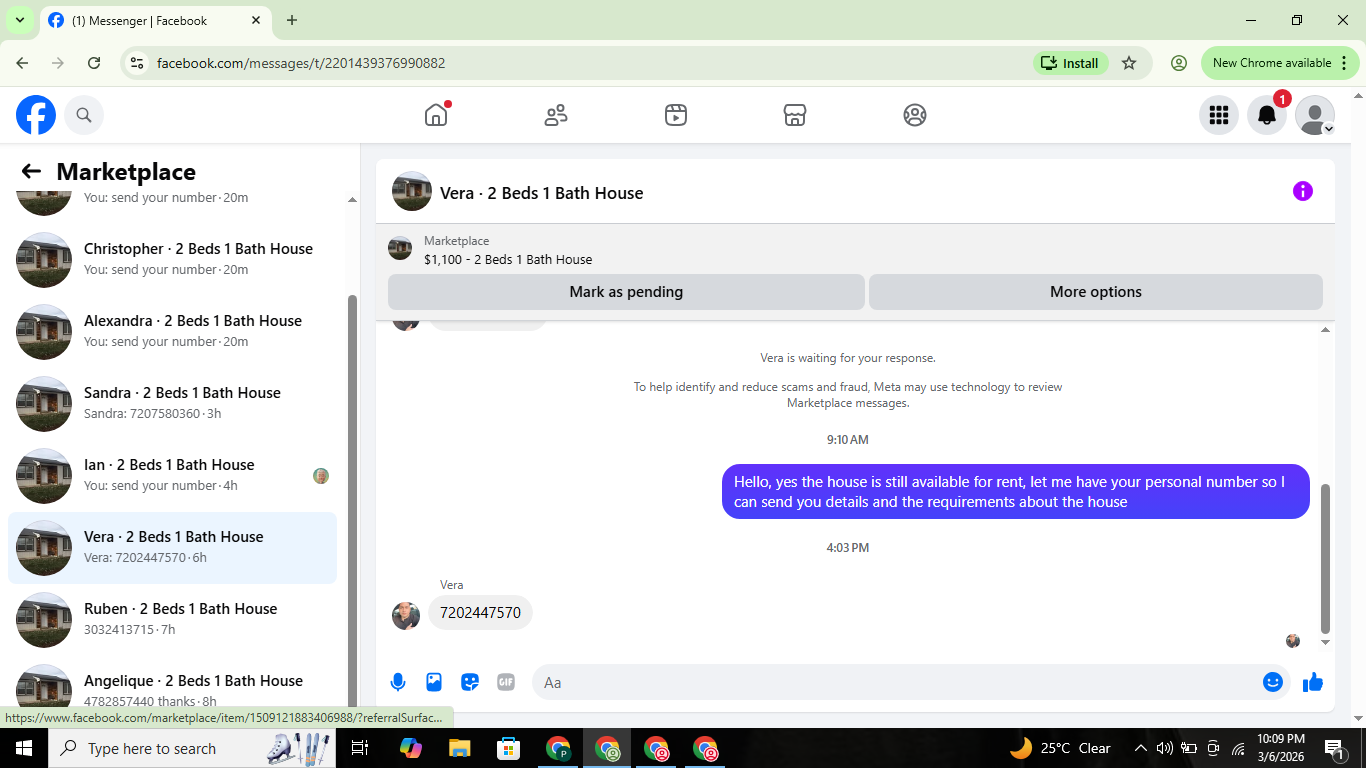Open the tab search dropdown
The image size is (1366, 768).
tap(19, 20)
